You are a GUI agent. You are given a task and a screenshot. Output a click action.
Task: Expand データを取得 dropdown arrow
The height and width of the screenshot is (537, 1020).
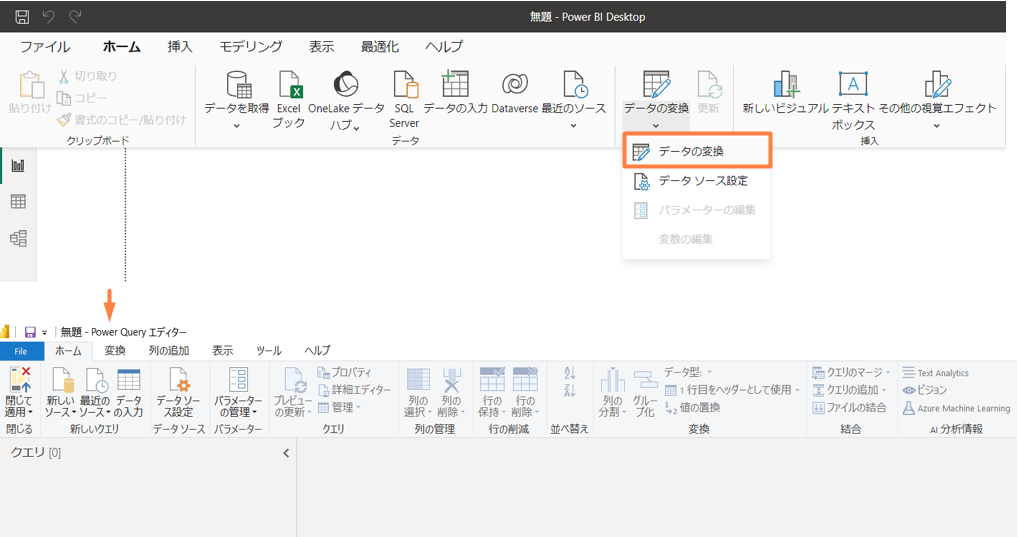tap(237, 126)
